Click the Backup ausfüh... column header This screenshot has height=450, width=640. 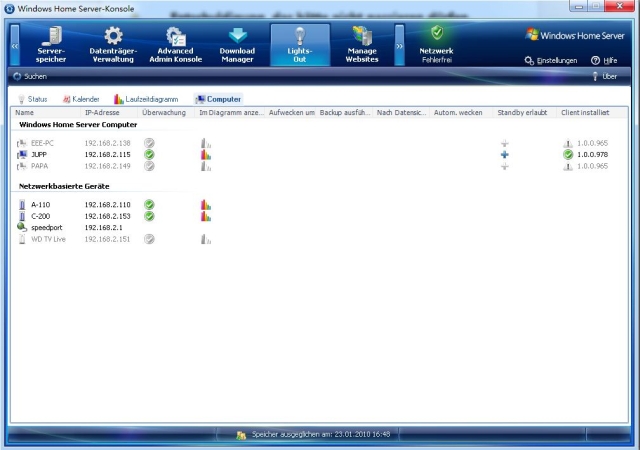click(345, 113)
